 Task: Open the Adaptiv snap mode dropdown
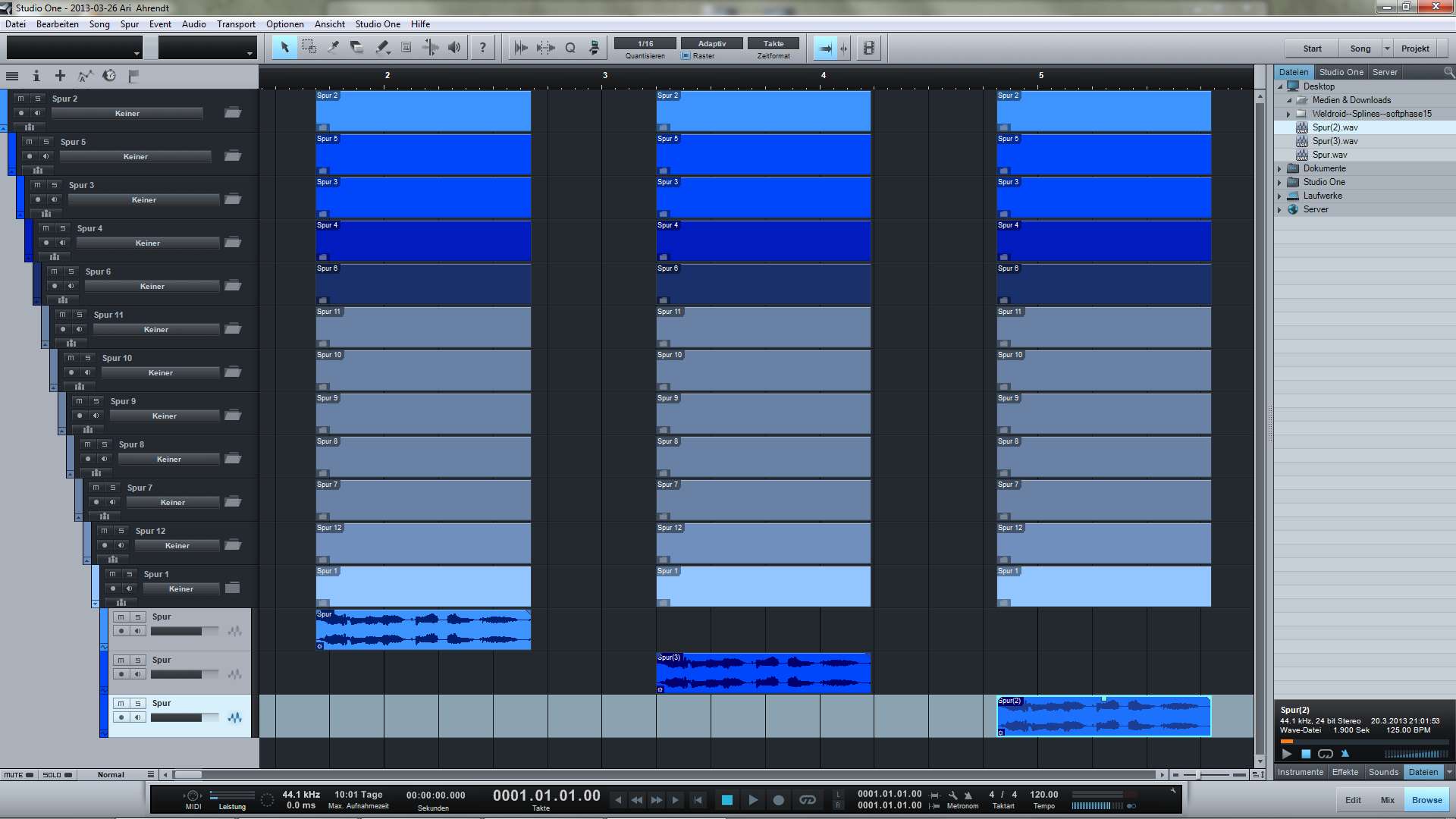click(x=712, y=43)
